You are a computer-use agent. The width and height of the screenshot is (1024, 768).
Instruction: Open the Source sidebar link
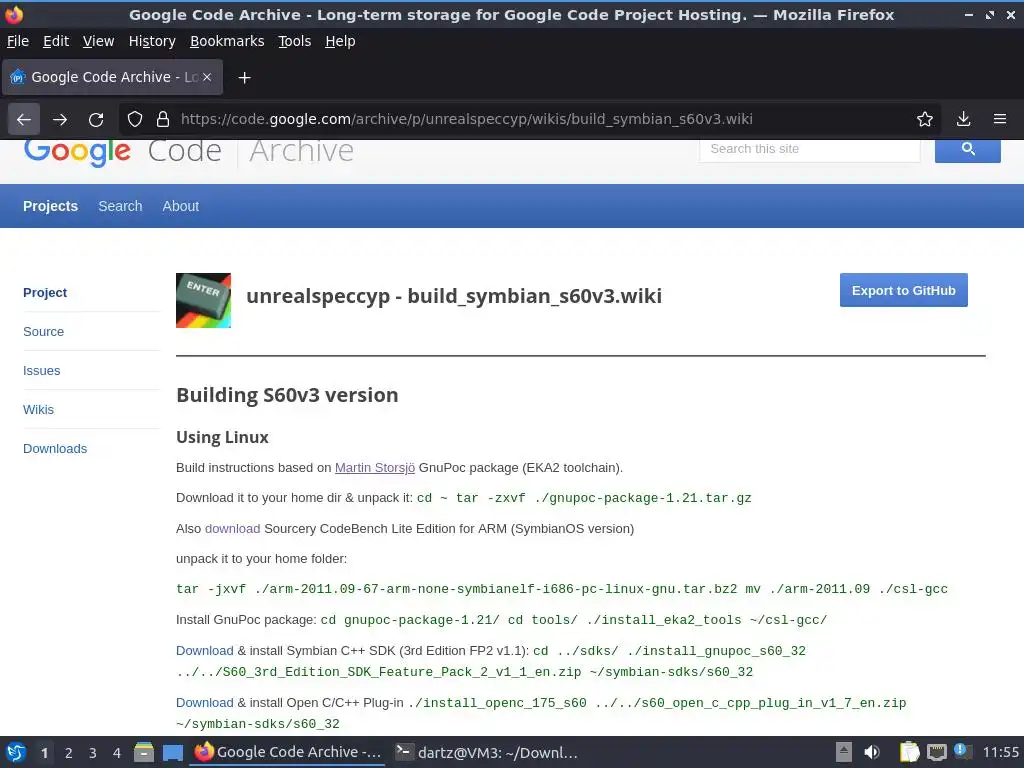44,332
